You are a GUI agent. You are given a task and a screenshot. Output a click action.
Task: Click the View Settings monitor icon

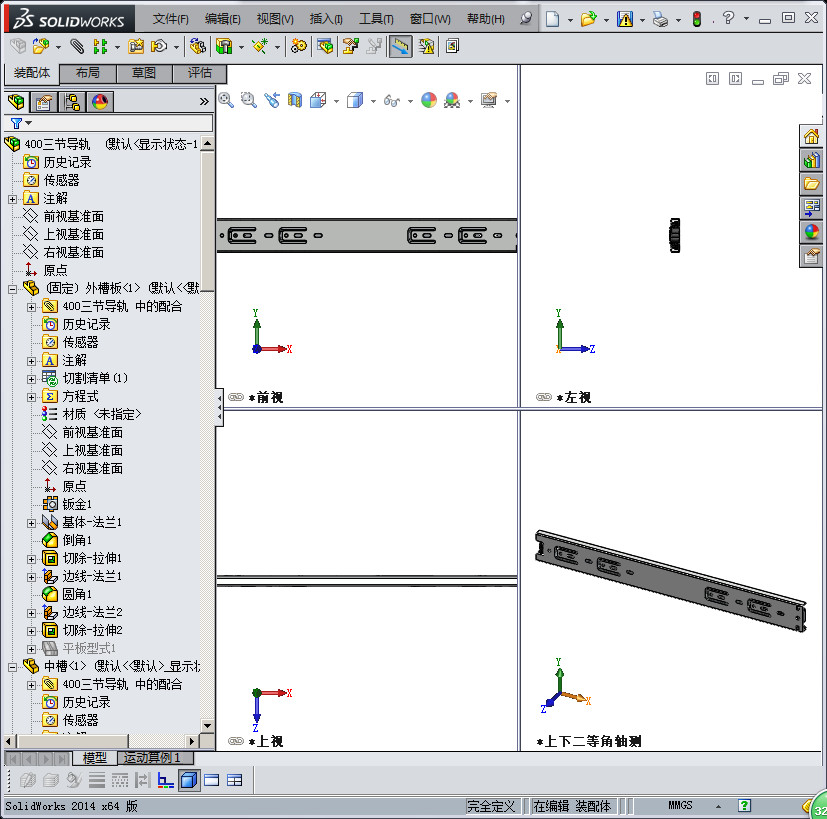(x=489, y=100)
